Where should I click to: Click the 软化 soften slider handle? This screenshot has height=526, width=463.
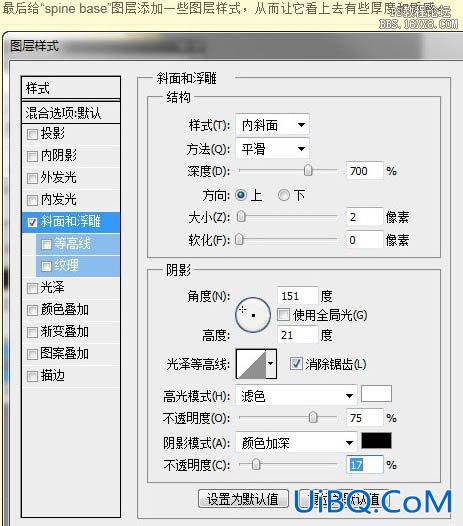[x=239, y=240]
